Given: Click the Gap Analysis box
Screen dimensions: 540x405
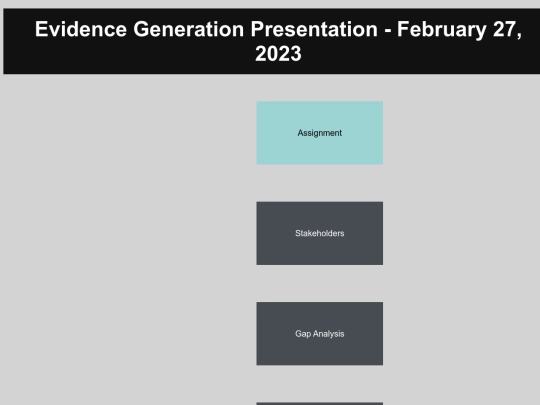Looking at the screenshot, I should click(320, 334).
